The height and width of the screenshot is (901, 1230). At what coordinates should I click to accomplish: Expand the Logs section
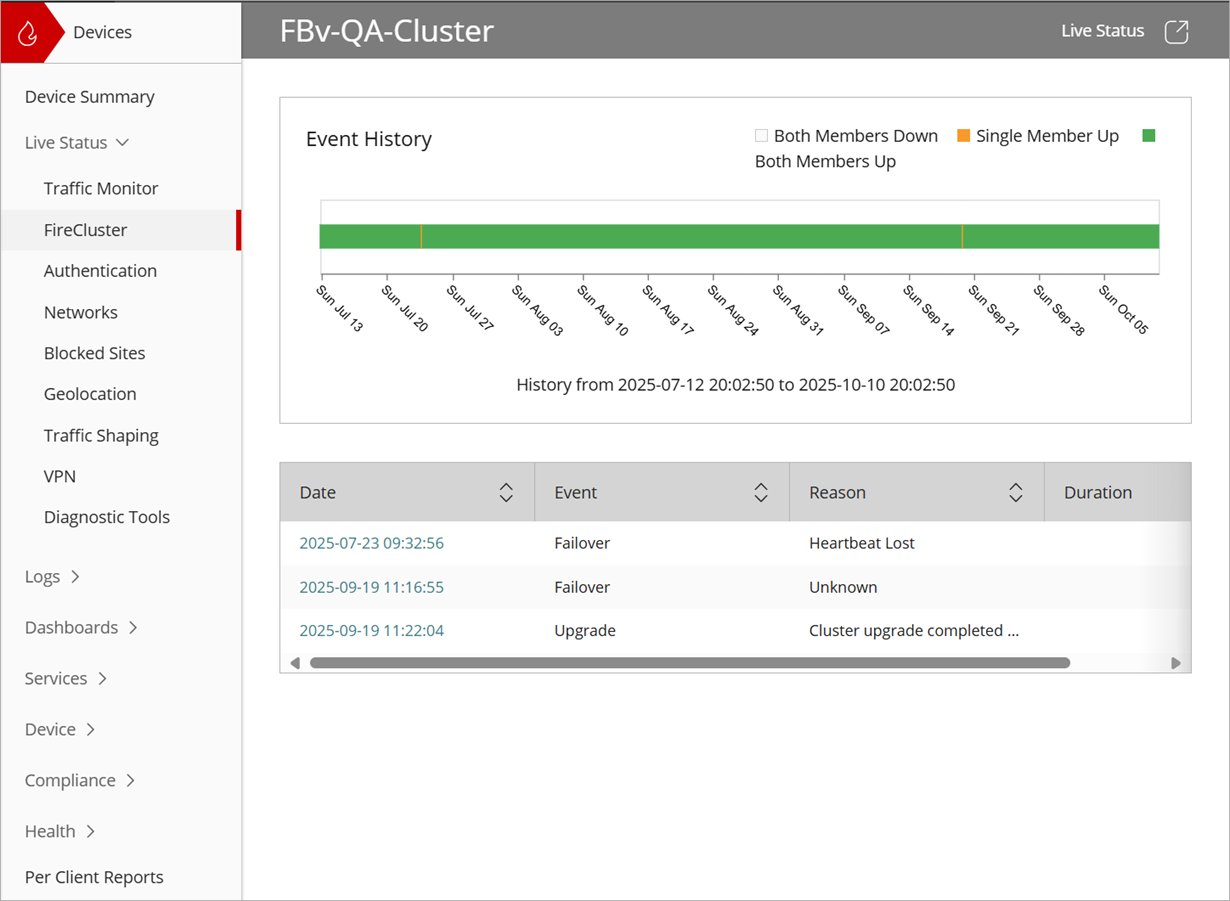(43, 576)
